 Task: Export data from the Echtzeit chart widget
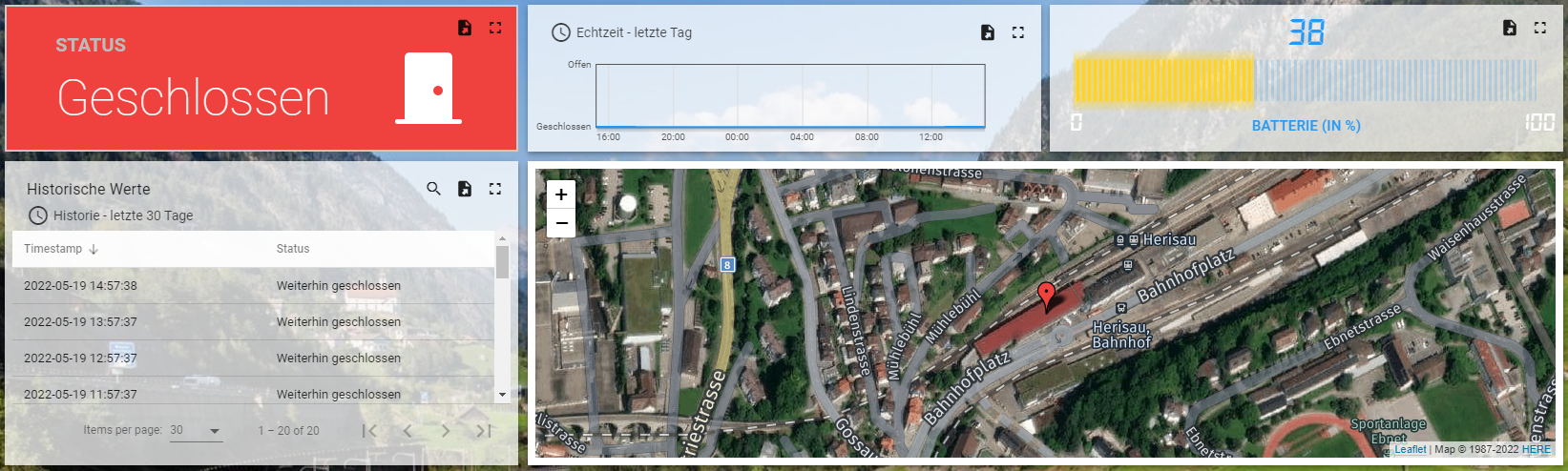tap(988, 32)
